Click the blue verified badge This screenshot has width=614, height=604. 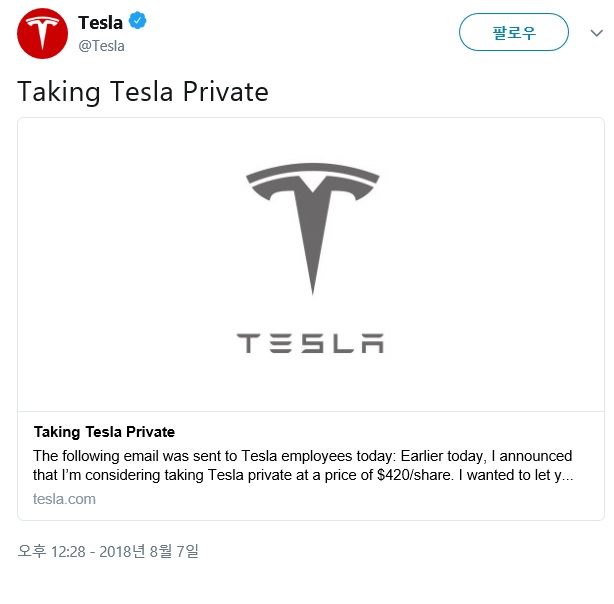click(137, 21)
